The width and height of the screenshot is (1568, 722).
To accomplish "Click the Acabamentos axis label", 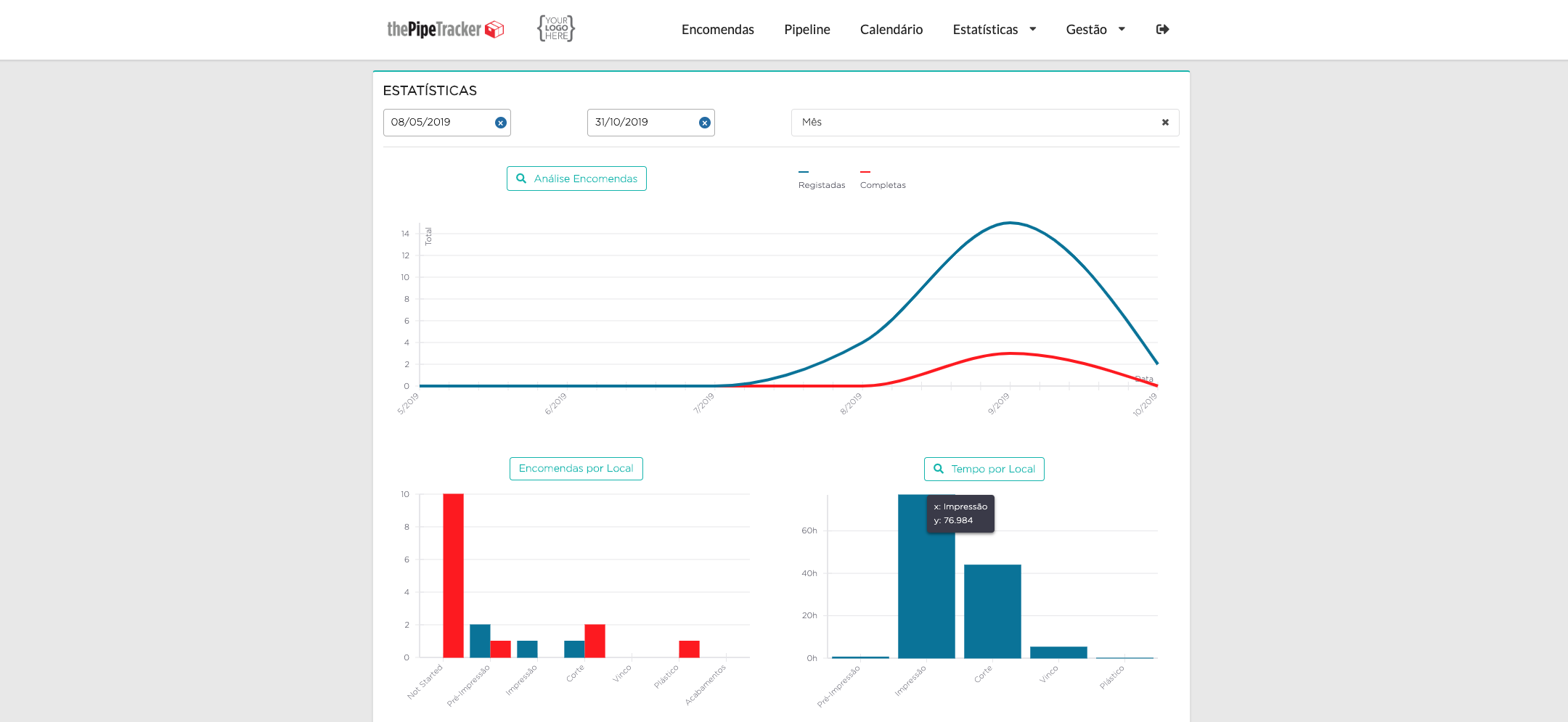I will 705,685.
